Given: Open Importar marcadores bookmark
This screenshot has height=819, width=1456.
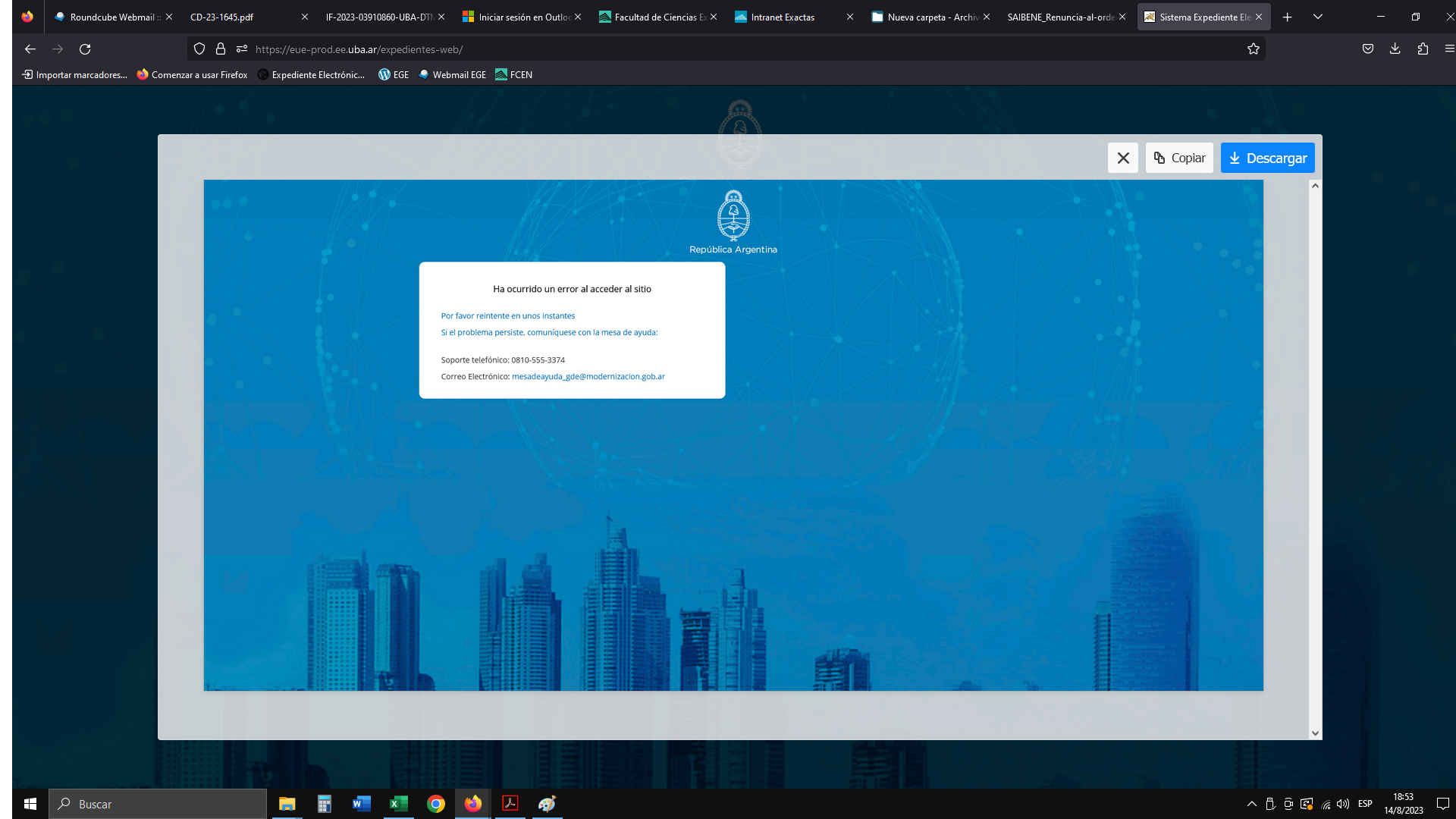Looking at the screenshot, I should tap(74, 74).
